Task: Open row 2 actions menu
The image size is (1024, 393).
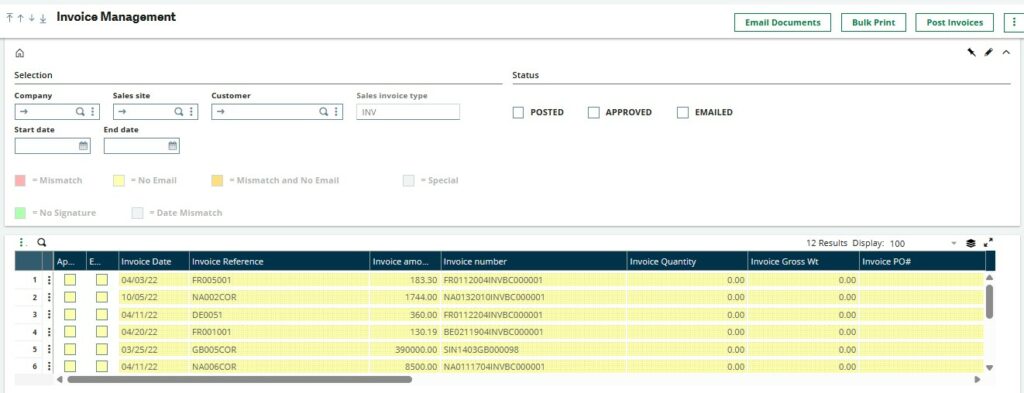Action: point(48,297)
